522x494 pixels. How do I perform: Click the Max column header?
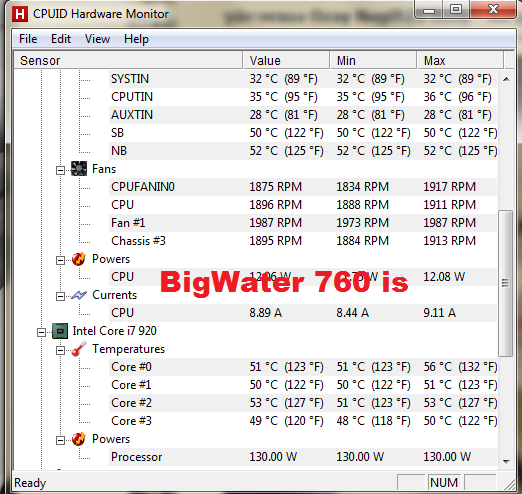pos(460,60)
